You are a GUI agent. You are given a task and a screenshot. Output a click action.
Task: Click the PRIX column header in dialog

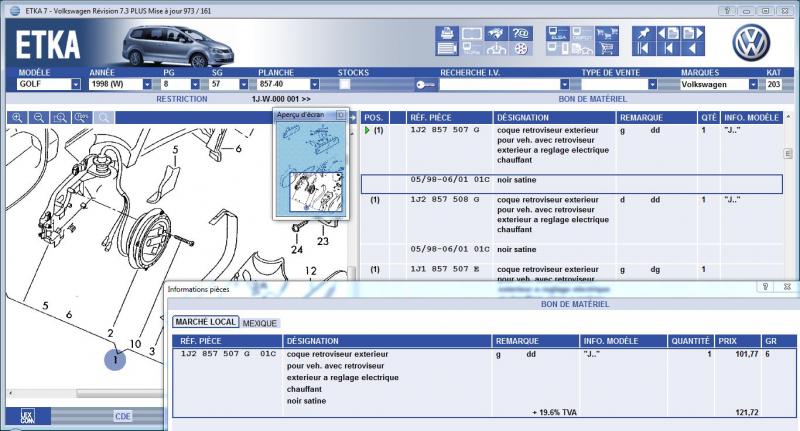(738, 341)
